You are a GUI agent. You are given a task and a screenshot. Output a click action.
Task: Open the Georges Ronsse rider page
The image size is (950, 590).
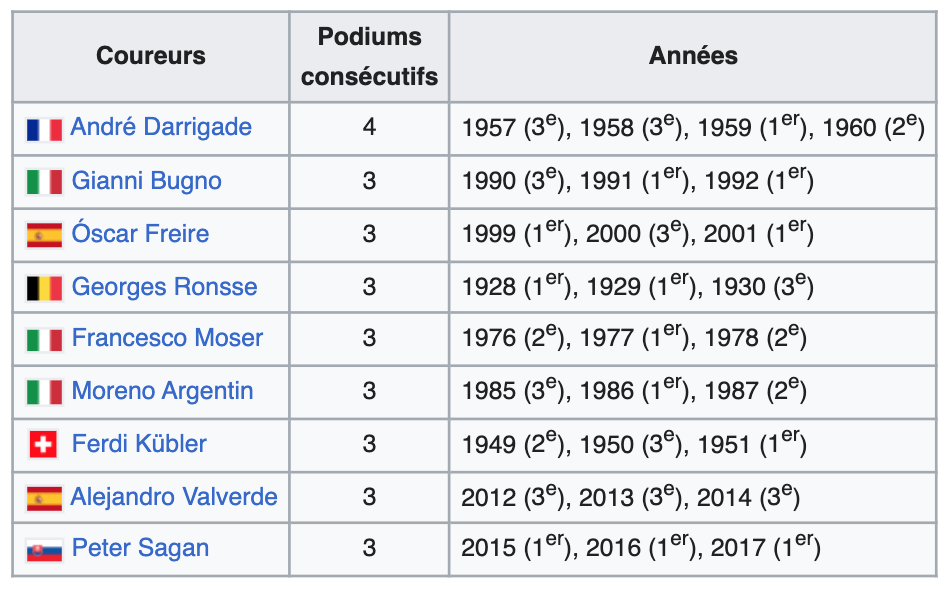point(164,287)
